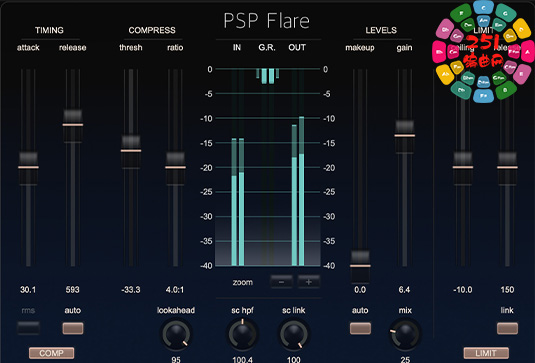
Task: Toggle the COMP section button
Action: pos(52,353)
